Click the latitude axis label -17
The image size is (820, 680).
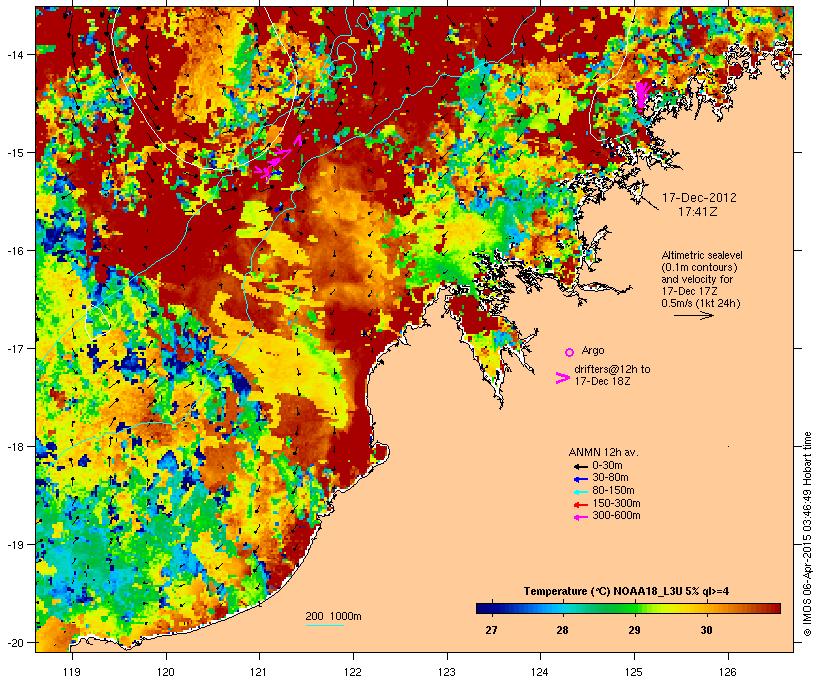tap(14, 348)
